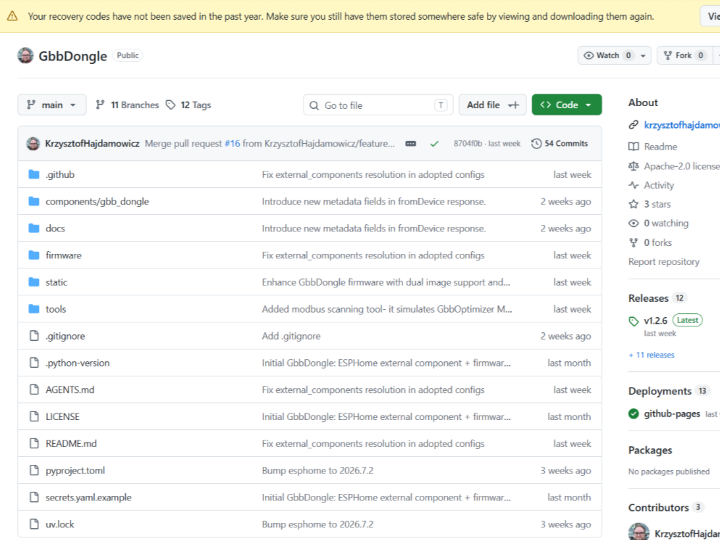The image size is (720, 540).
Task: Open KrzysztofHajdamowicz commit author link
Action: 92,144
